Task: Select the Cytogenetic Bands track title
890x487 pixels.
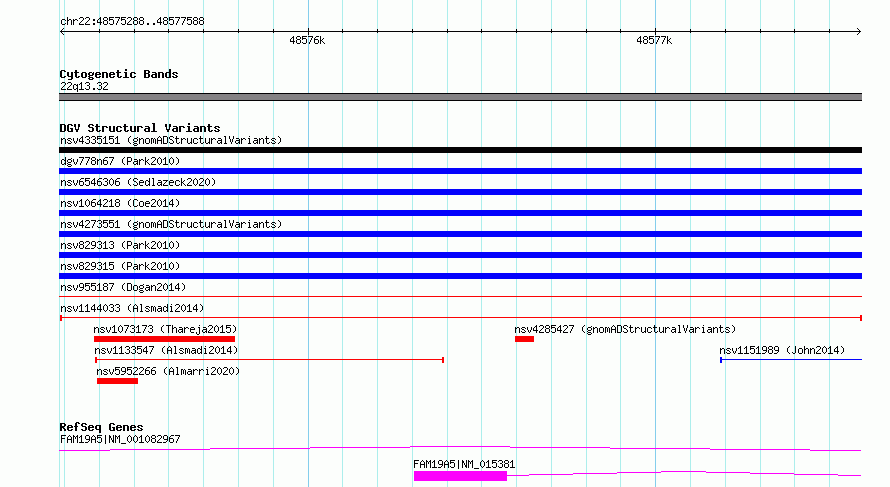Action: (119, 74)
